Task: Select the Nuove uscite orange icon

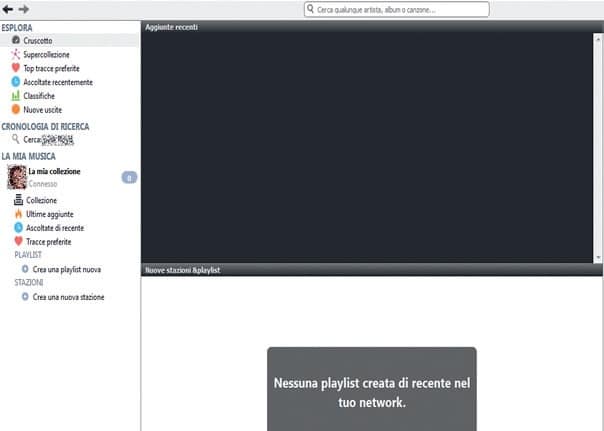Action: [15, 110]
